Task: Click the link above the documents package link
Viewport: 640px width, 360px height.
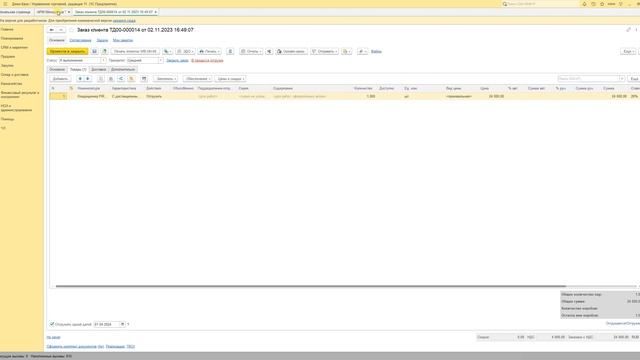Action: pyautogui.click(x=53, y=337)
